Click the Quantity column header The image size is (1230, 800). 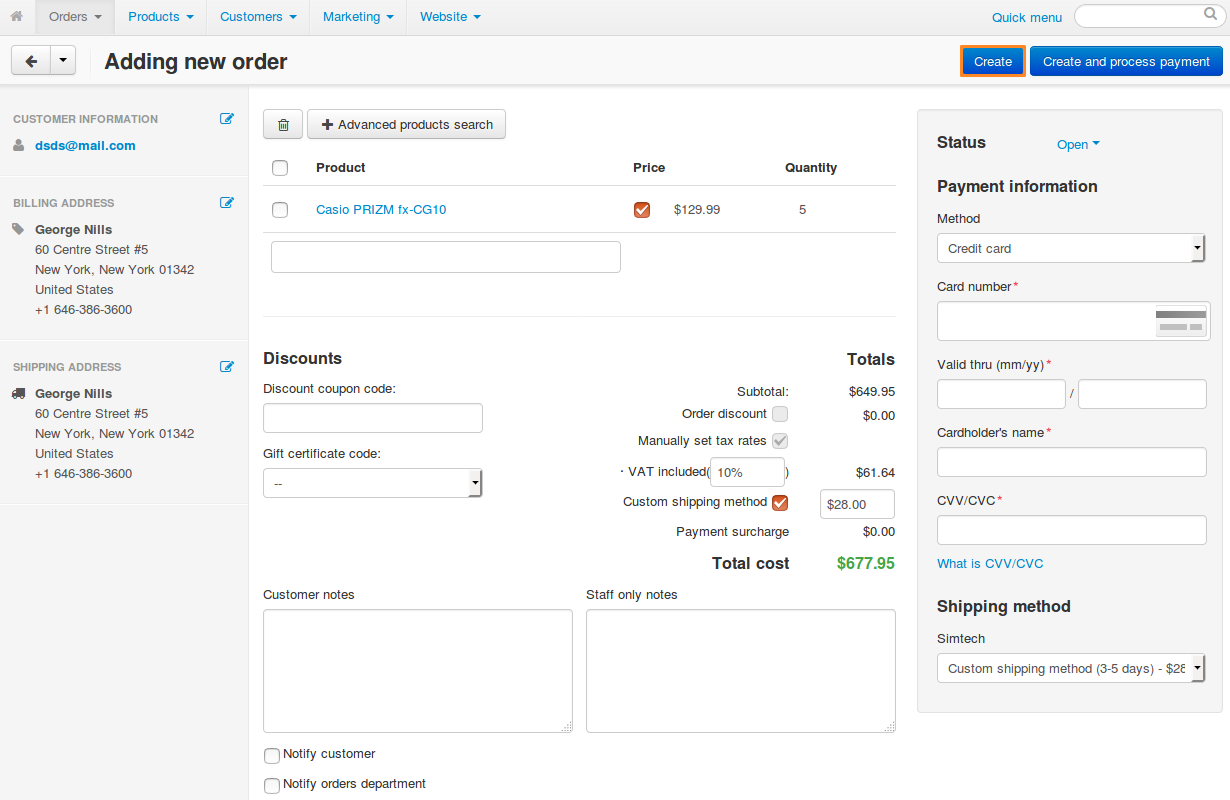click(x=811, y=168)
